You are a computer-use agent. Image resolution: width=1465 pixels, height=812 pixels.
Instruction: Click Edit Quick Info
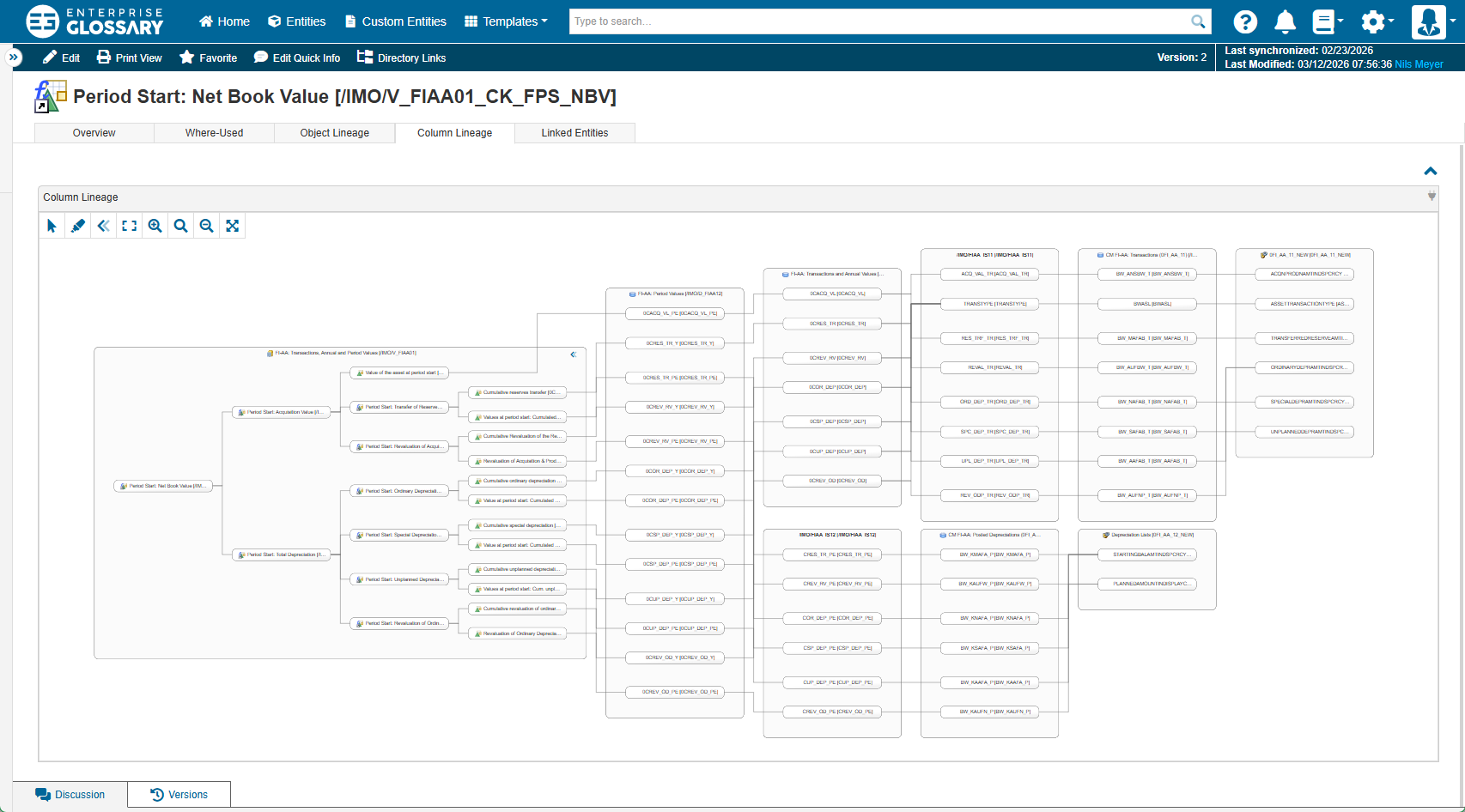pos(297,58)
